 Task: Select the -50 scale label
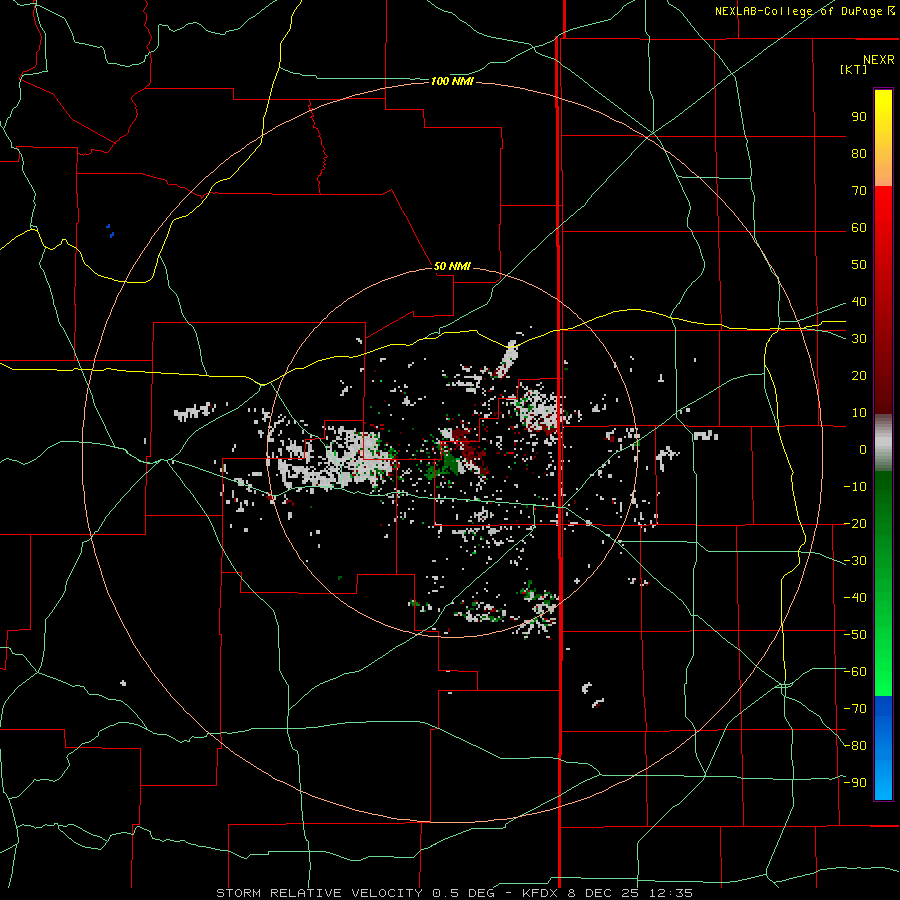pos(855,635)
